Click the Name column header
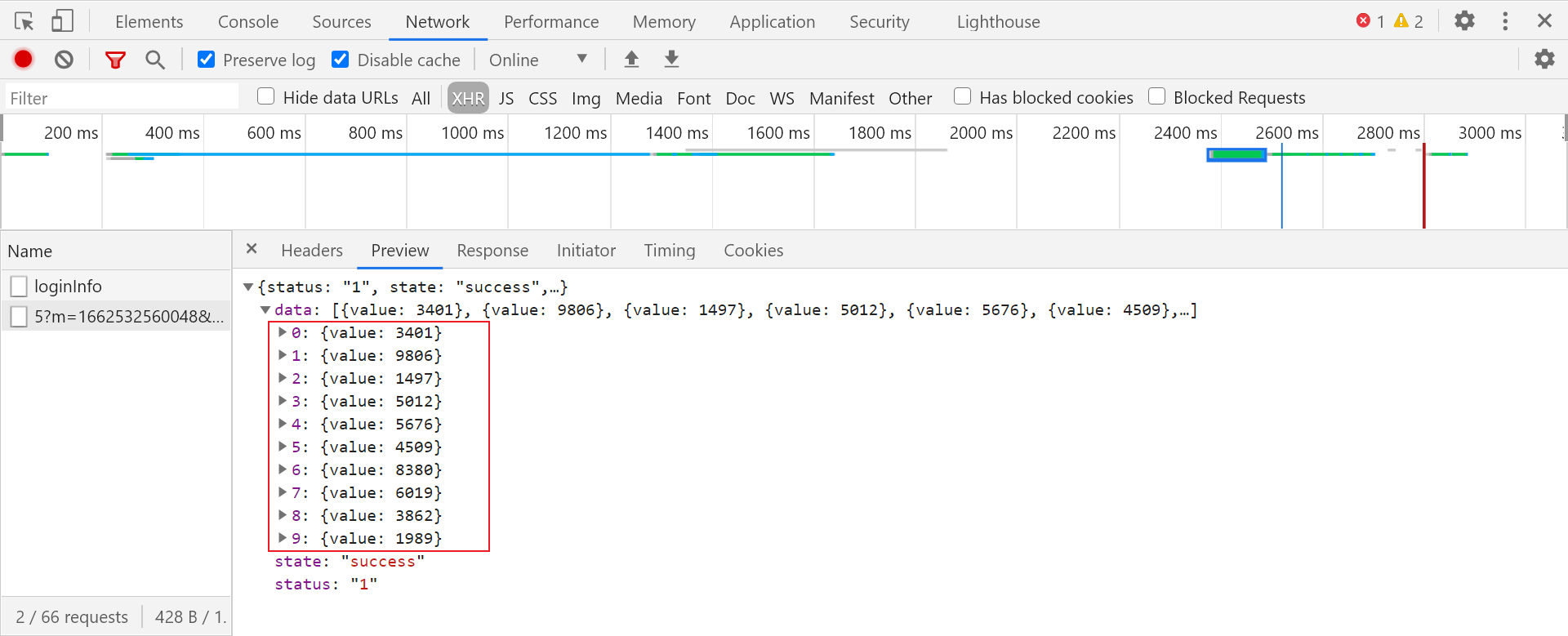1568x636 pixels. (116, 251)
